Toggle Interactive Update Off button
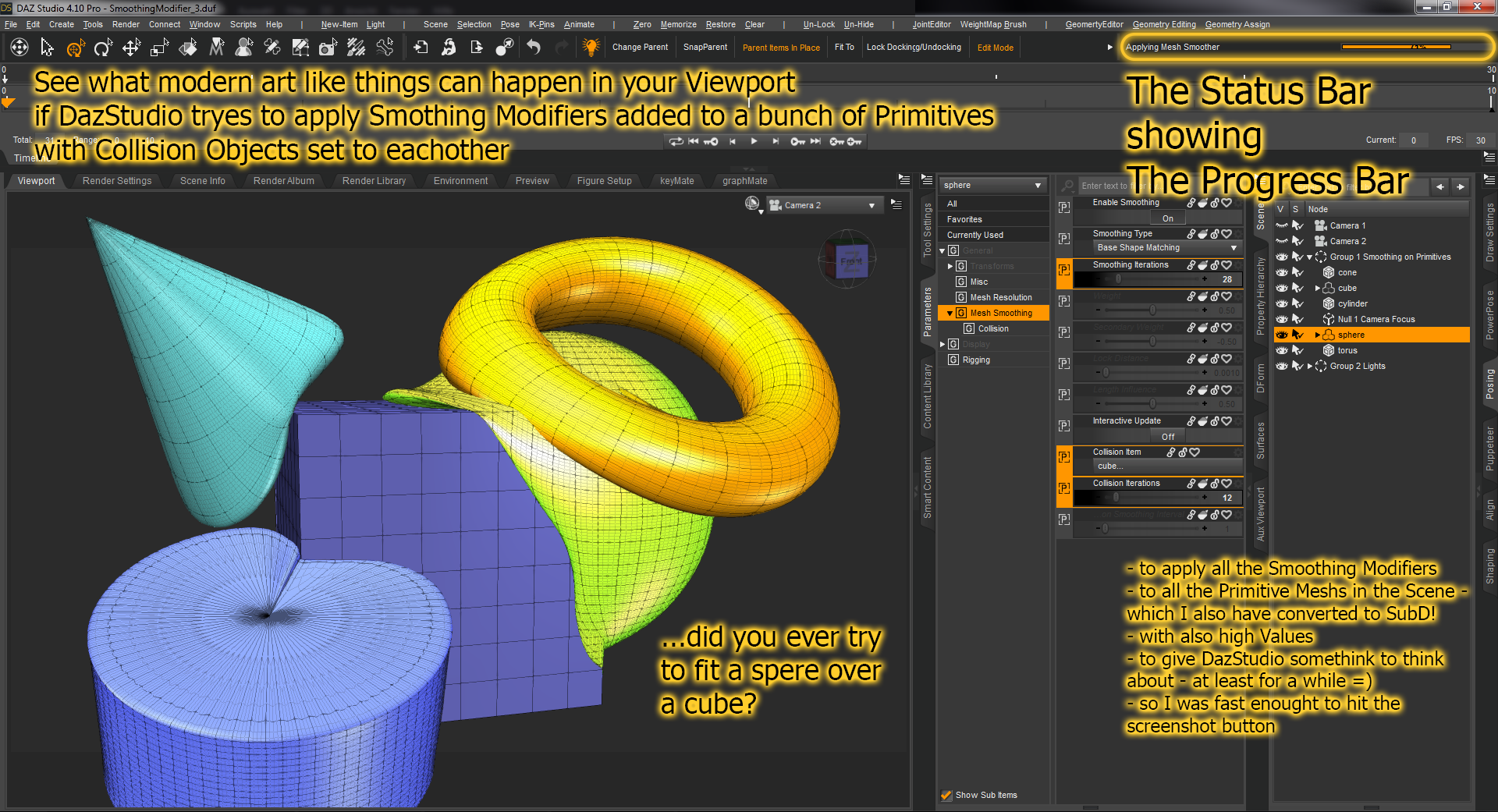 click(1168, 438)
